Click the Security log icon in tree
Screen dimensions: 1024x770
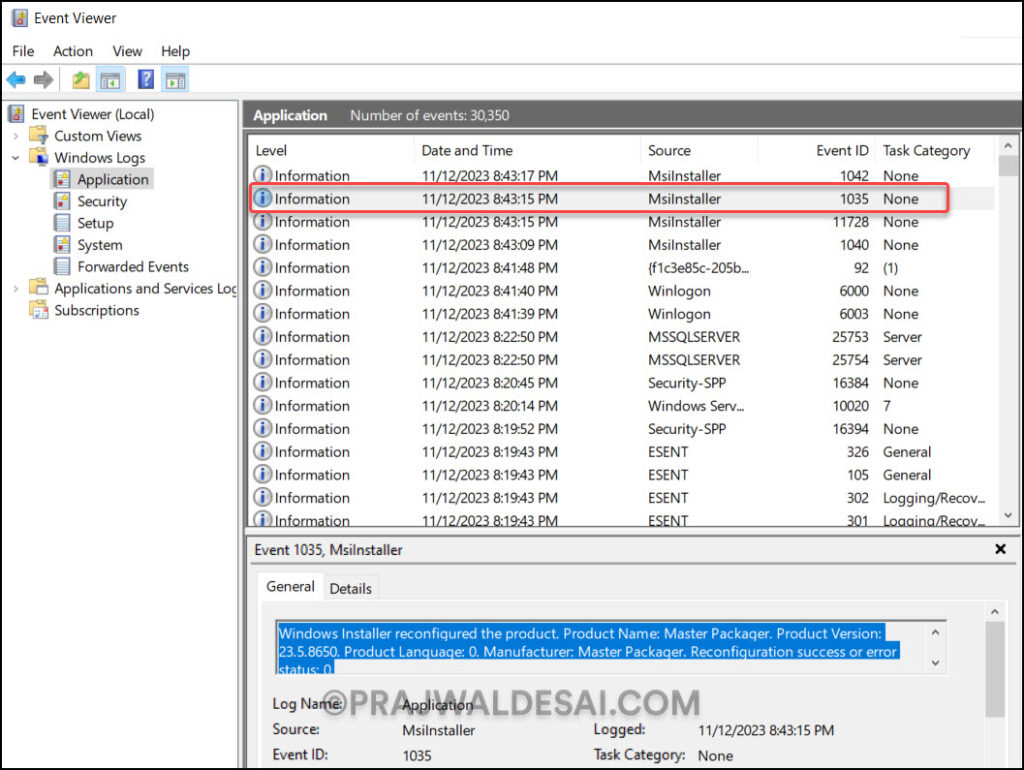(x=63, y=201)
